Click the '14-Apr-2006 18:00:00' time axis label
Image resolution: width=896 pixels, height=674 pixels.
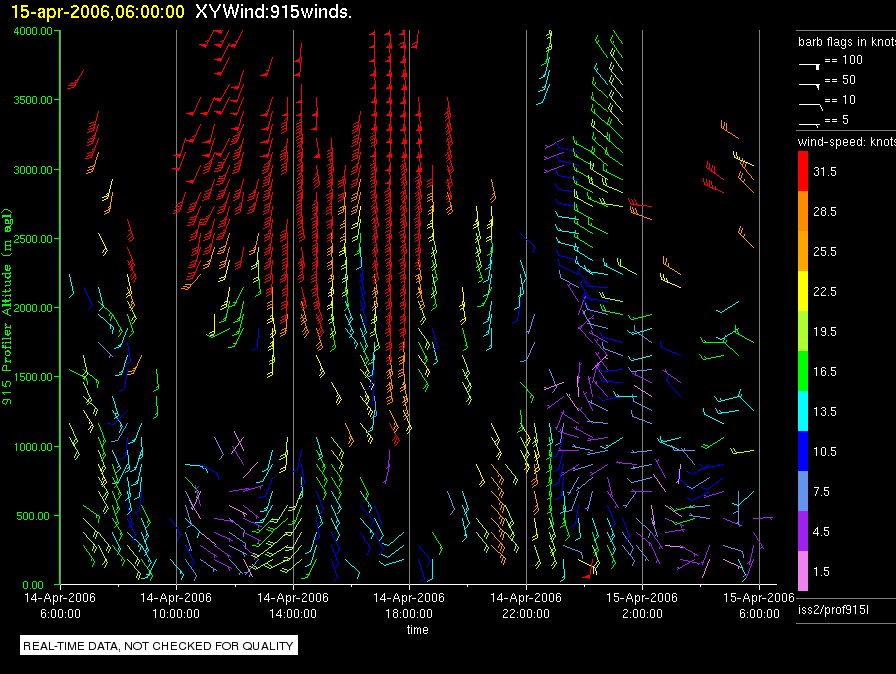[409, 605]
